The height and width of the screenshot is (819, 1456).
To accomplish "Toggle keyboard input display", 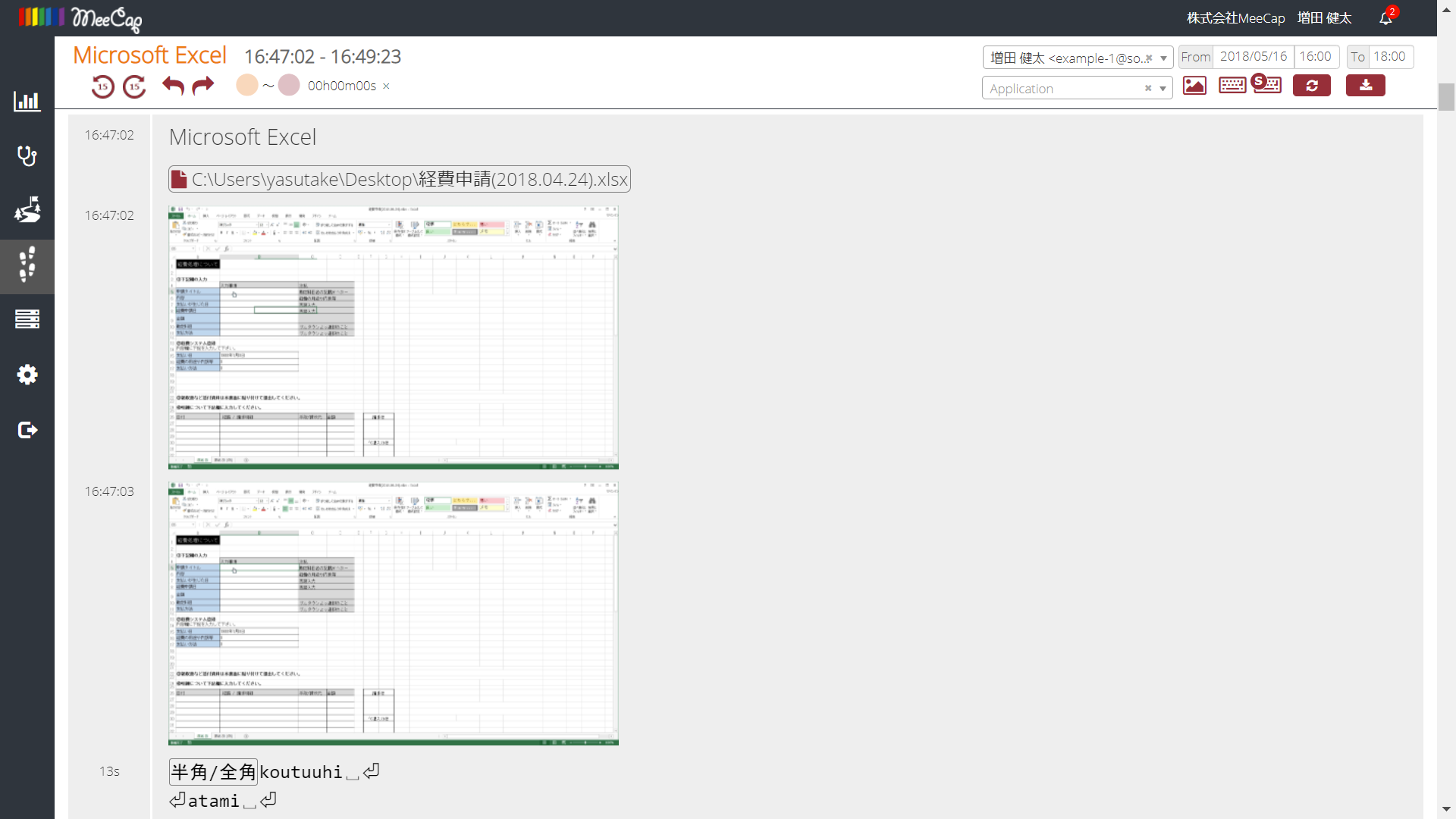I will [1232, 86].
